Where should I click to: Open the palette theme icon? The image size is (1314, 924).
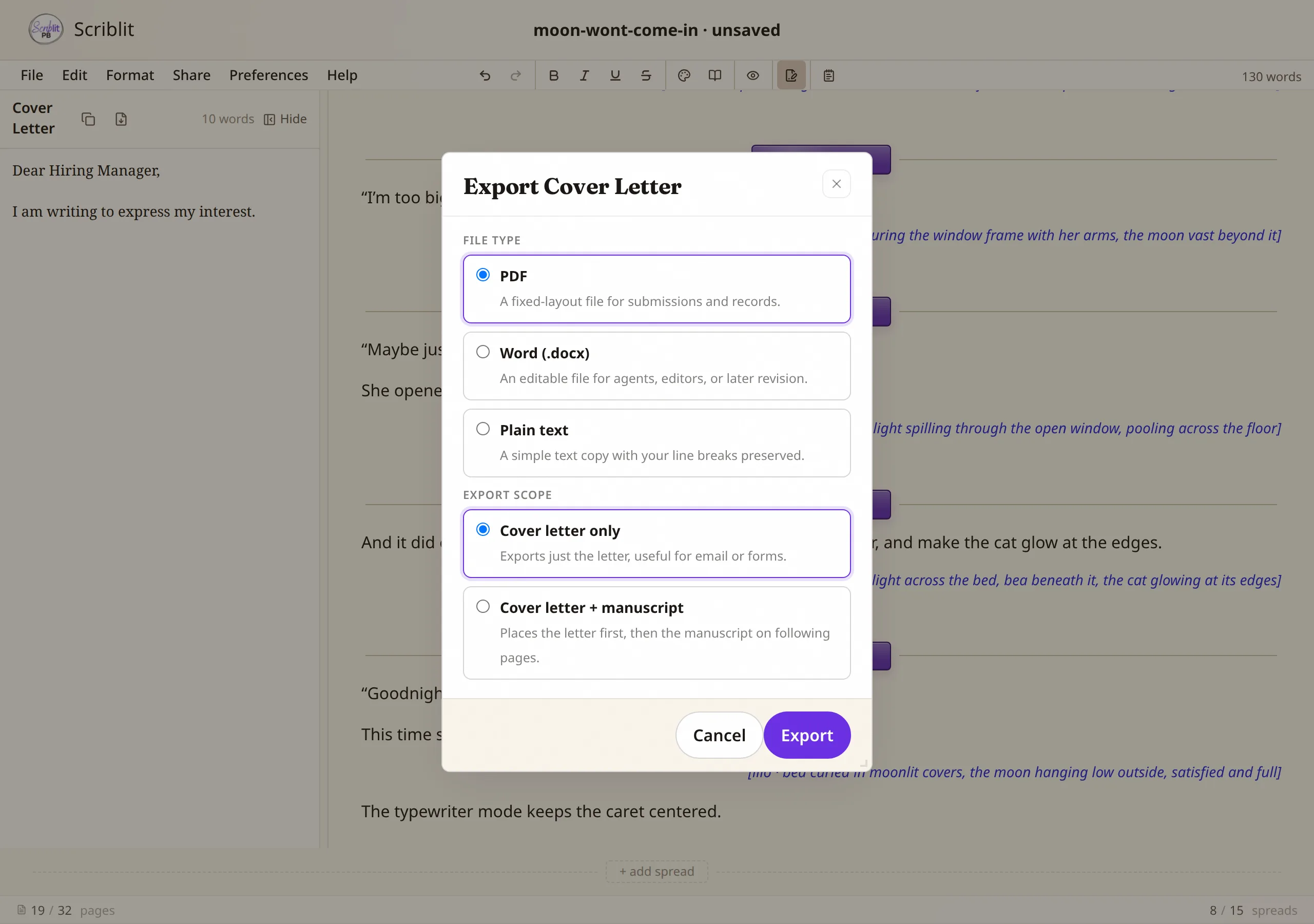tap(684, 75)
